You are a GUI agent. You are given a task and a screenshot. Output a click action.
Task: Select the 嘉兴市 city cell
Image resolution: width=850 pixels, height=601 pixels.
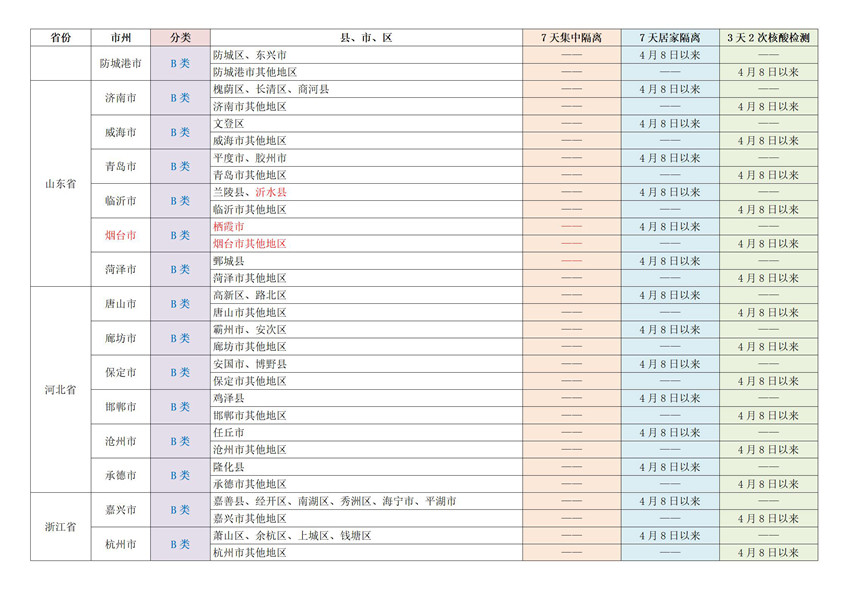pyautogui.click(x=120, y=509)
